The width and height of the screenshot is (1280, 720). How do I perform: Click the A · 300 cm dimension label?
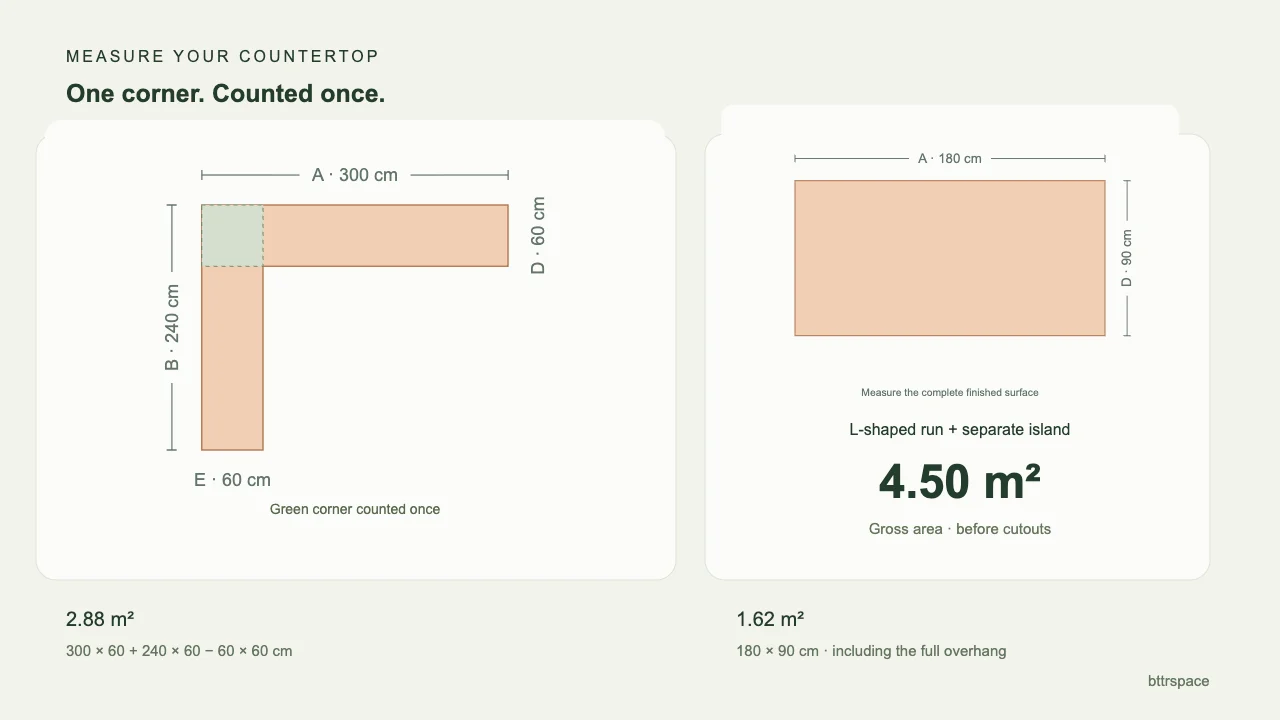coord(355,175)
